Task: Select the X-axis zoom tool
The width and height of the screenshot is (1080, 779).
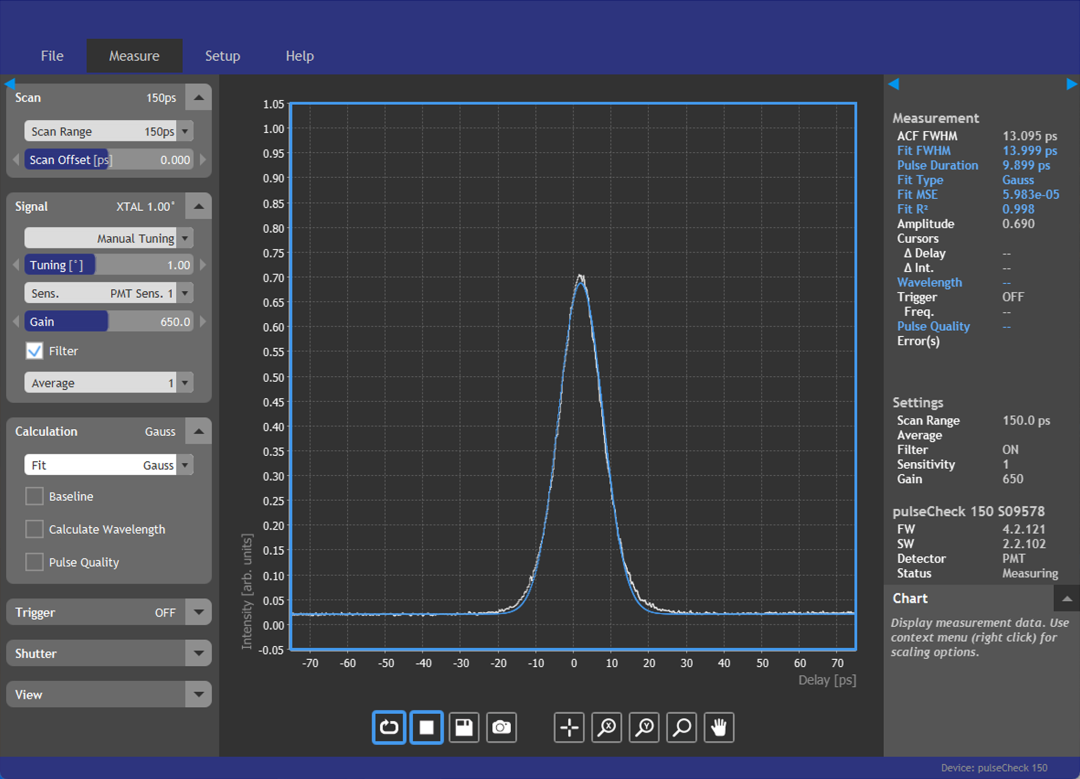Action: pyautogui.click(x=607, y=727)
